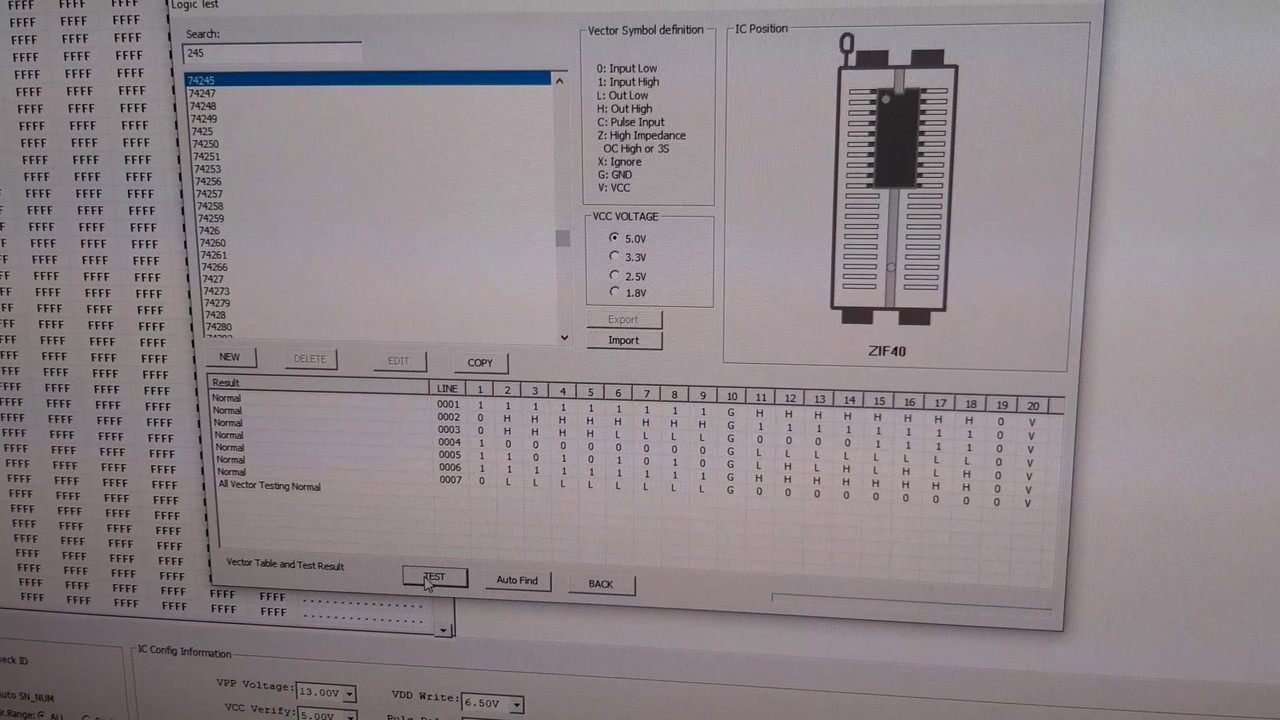Screen dimensions: 1280x720
Task: Click the greyed DELETE button
Action: tap(310, 359)
